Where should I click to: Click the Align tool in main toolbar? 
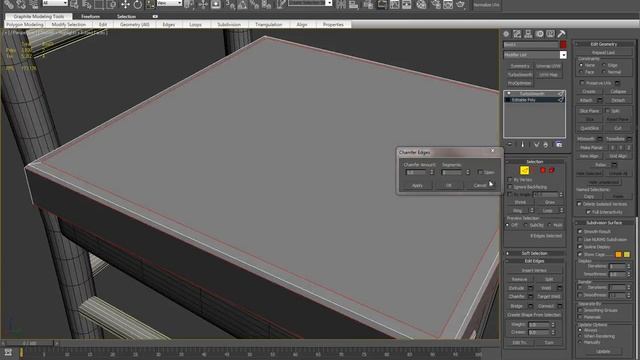coord(354,4)
